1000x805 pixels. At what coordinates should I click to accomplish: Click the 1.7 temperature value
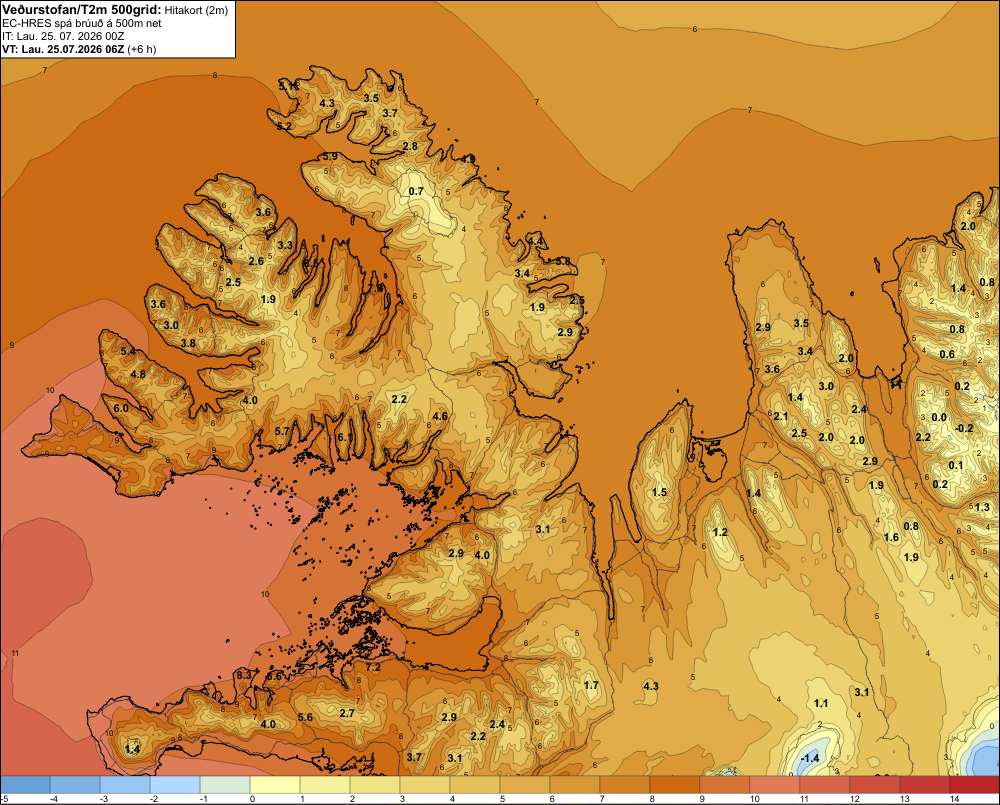coord(591,685)
